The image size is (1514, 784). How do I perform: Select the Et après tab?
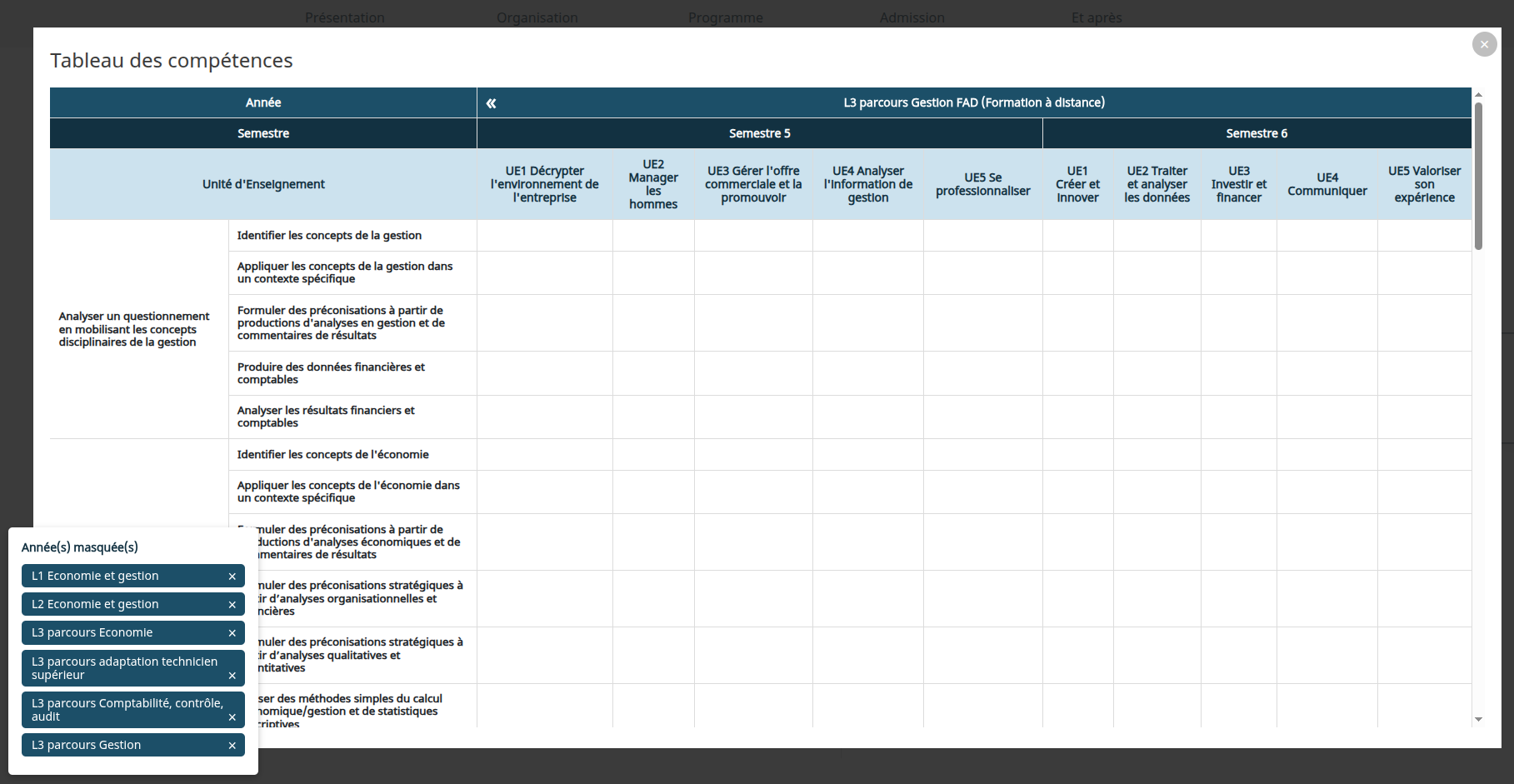pos(1097,17)
